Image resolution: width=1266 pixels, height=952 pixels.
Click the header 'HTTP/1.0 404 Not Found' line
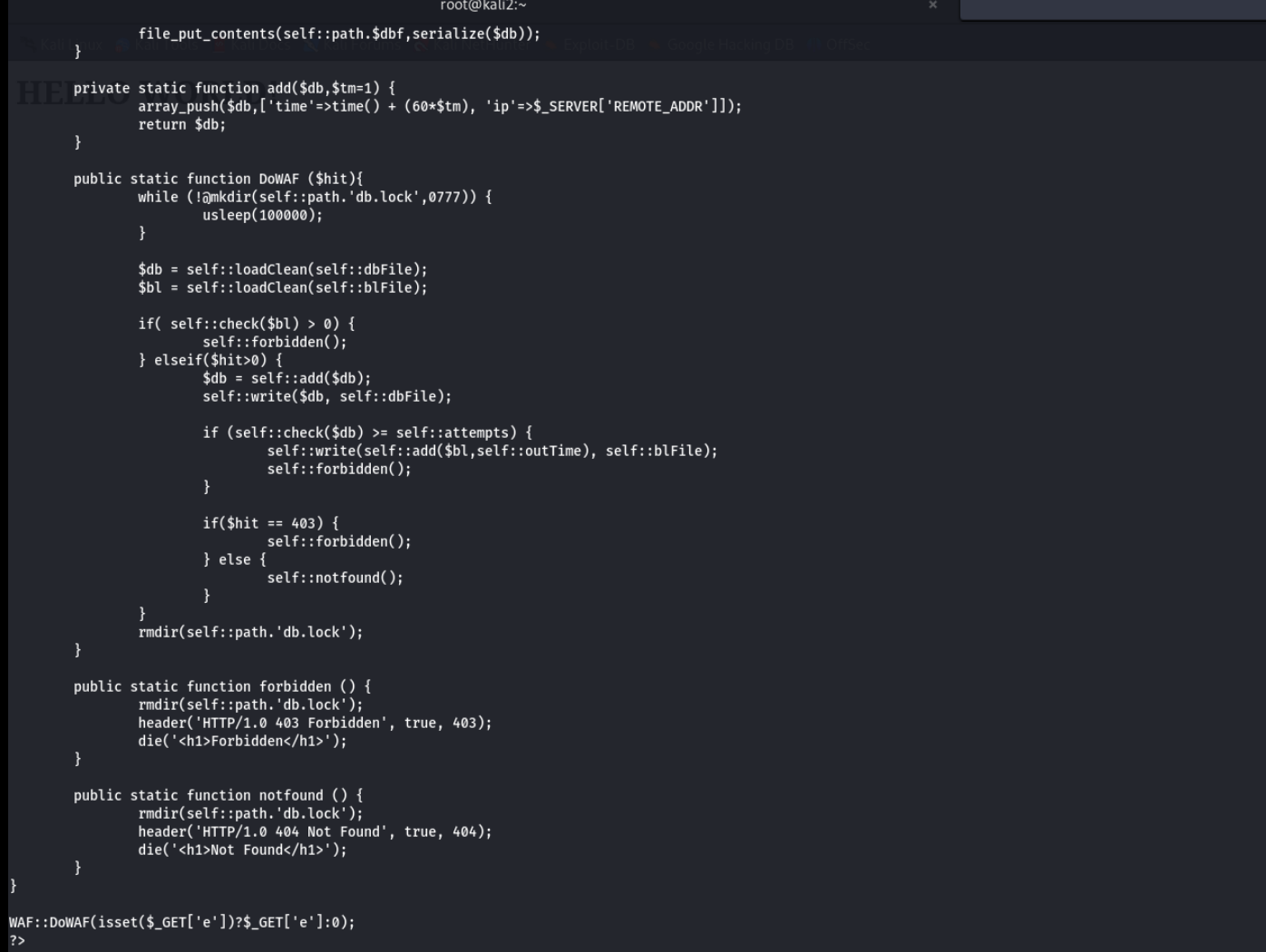[x=315, y=831]
